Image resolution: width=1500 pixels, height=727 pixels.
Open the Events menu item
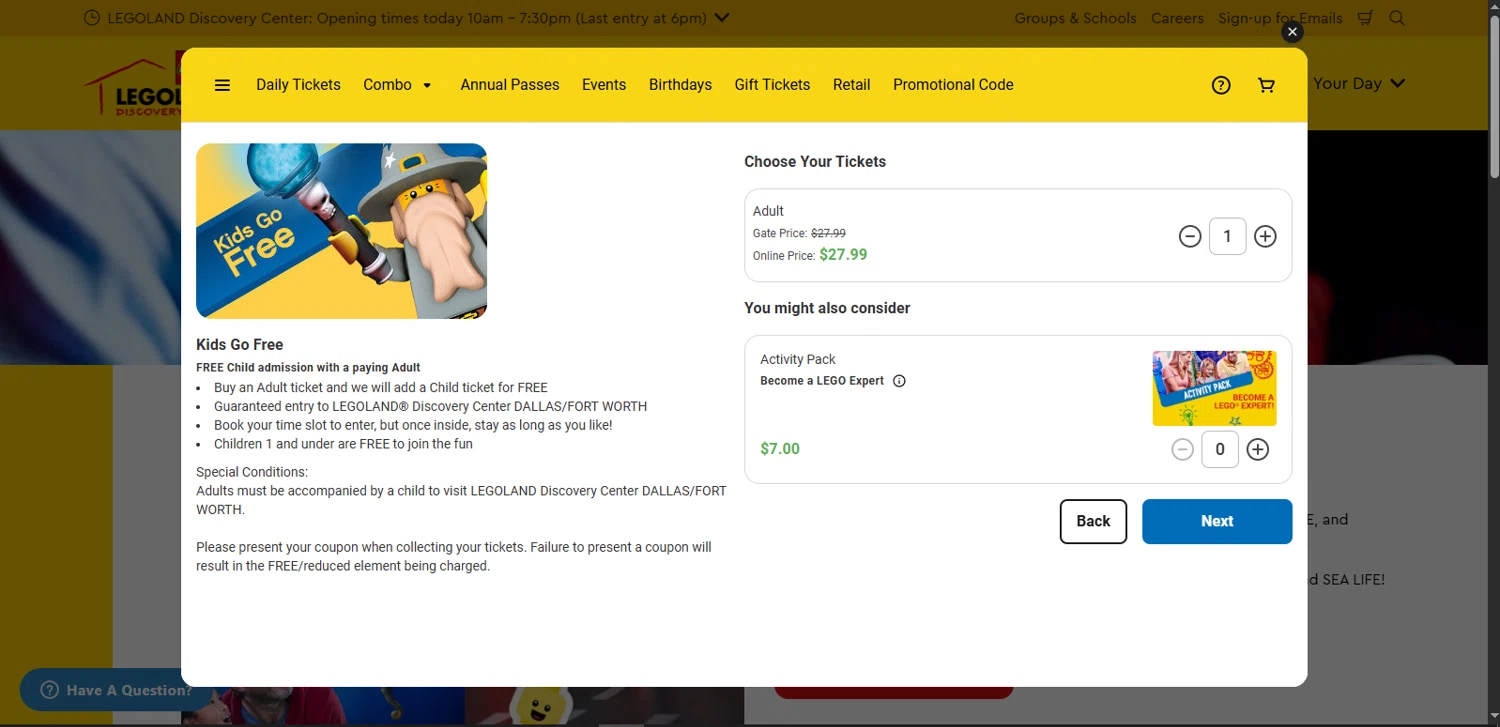pyautogui.click(x=604, y=85)
